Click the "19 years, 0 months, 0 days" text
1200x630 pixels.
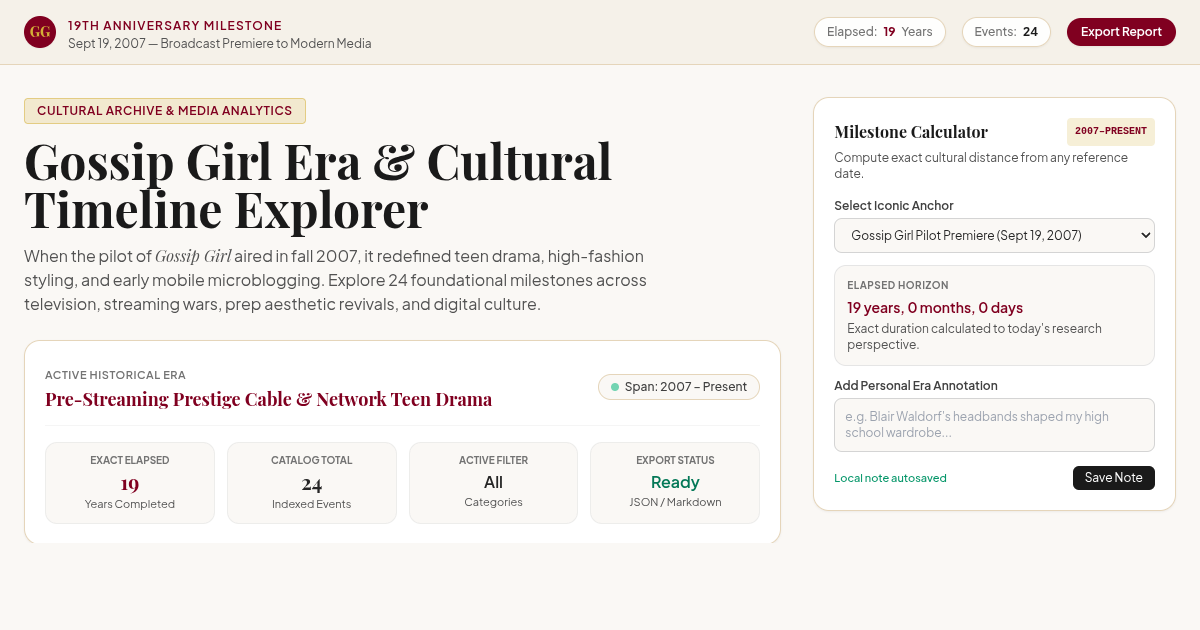tap(935, 308)
